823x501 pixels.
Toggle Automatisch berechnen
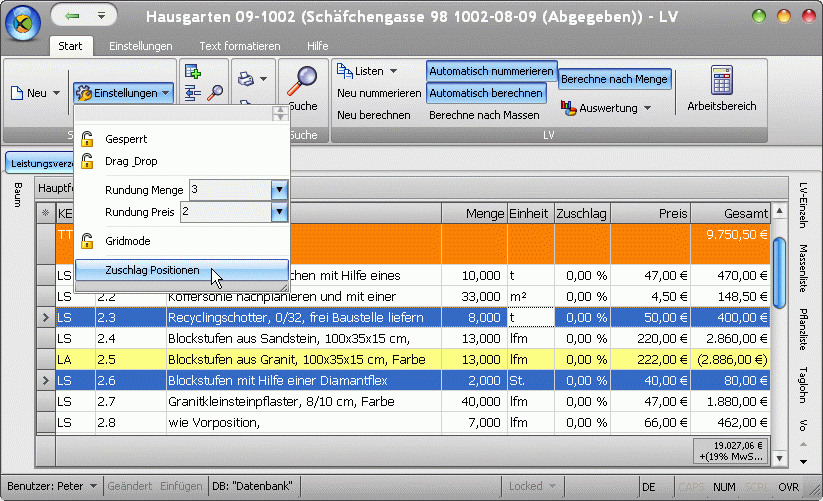486,93
